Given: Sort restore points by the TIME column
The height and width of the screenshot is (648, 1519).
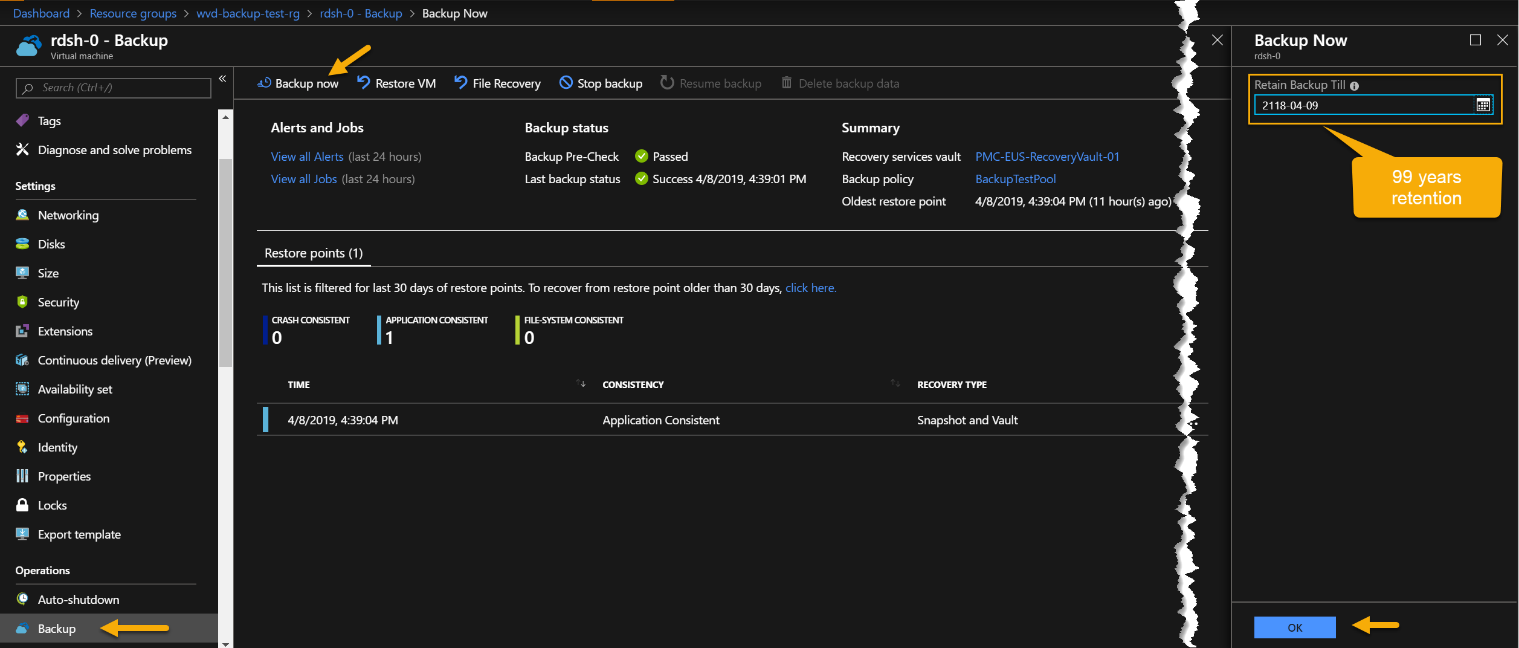Looking at the screenshot, I should pyautogui.click(x=299, y=385).
